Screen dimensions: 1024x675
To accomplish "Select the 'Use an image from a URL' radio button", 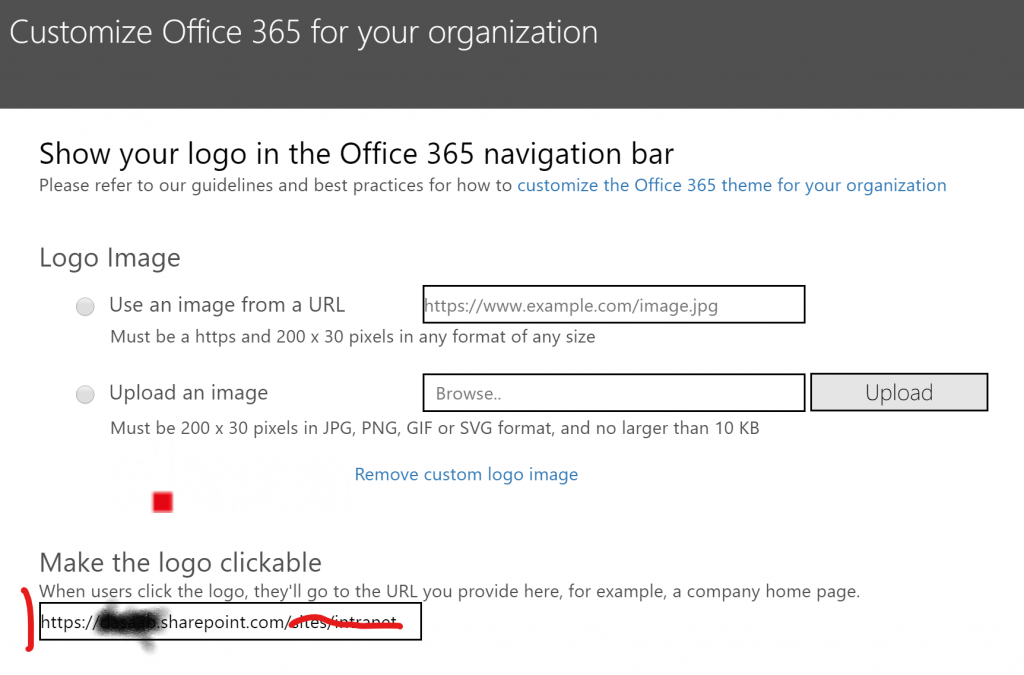I will point(85,306).
